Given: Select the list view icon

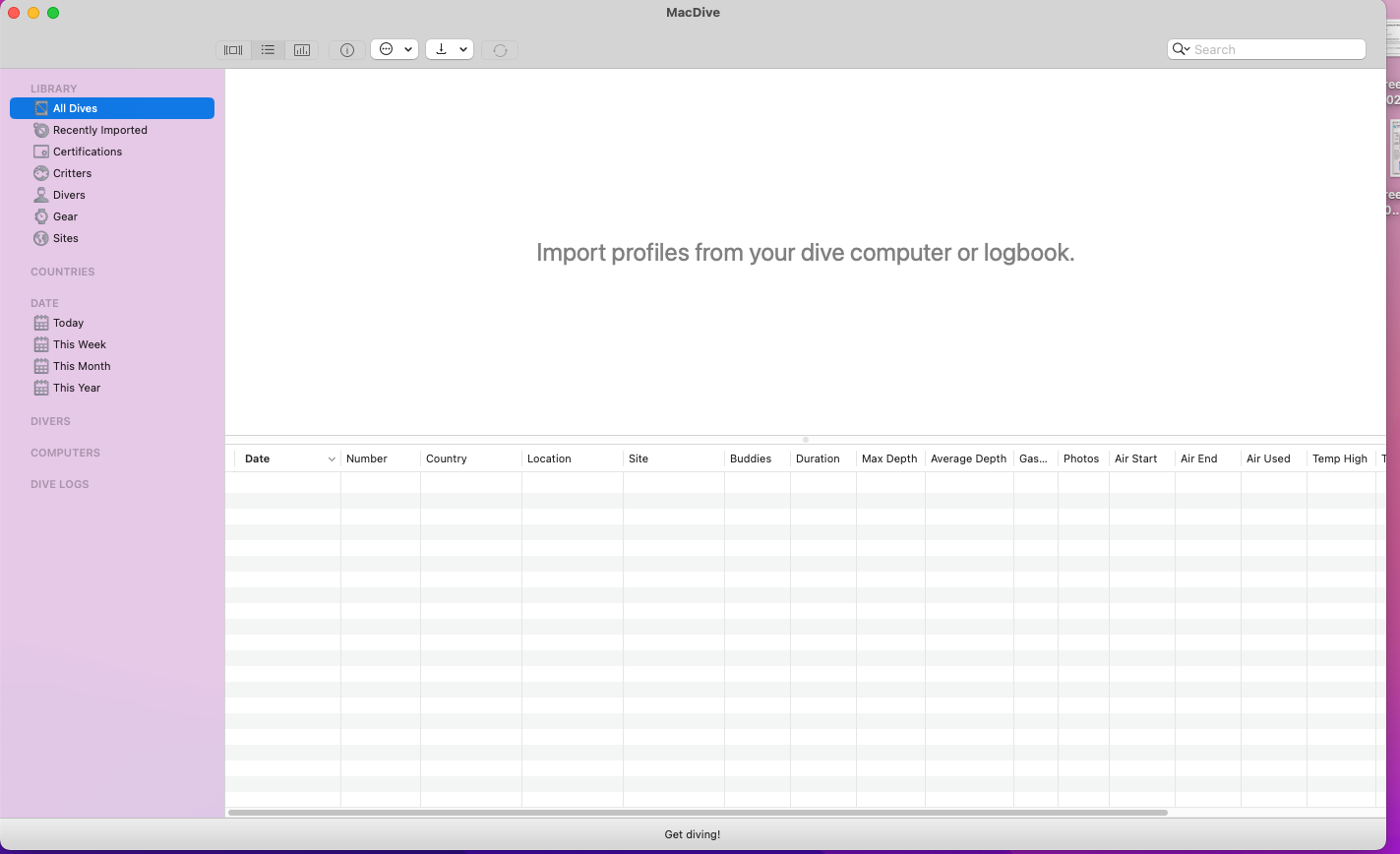Looking at the screenshot, I should pyautogui.click(x=268, y=50).
